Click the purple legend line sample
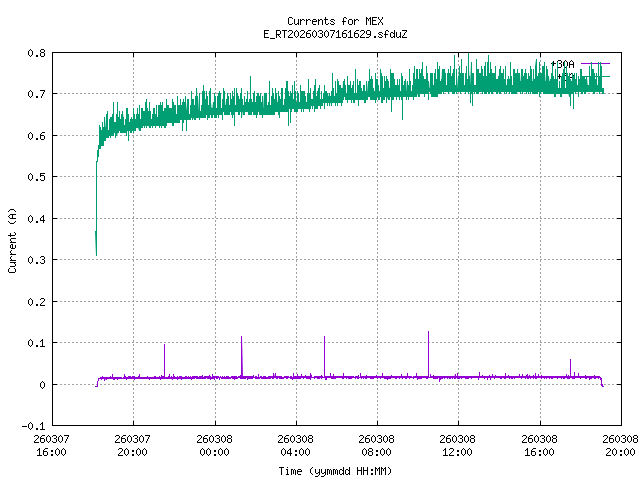 click(595, 64)
